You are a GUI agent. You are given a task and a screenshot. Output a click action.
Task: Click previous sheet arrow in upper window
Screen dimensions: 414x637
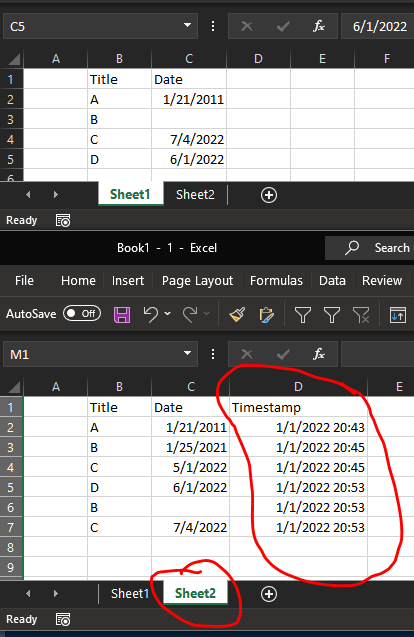(28, 195)
